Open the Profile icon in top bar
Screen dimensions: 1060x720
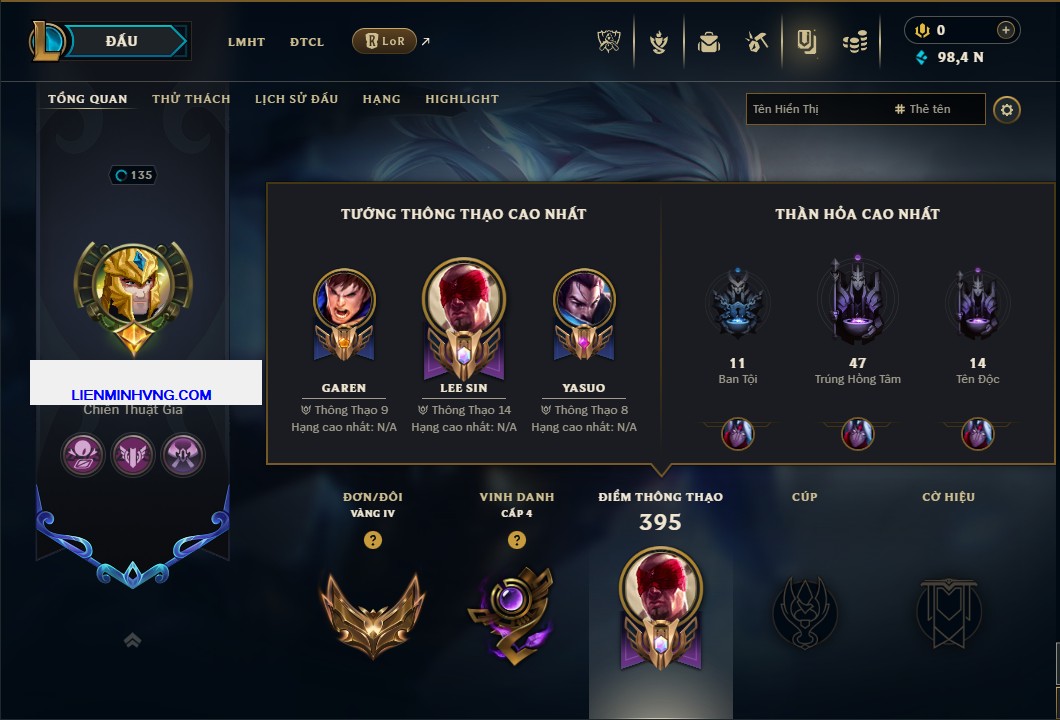coord(806,42)
